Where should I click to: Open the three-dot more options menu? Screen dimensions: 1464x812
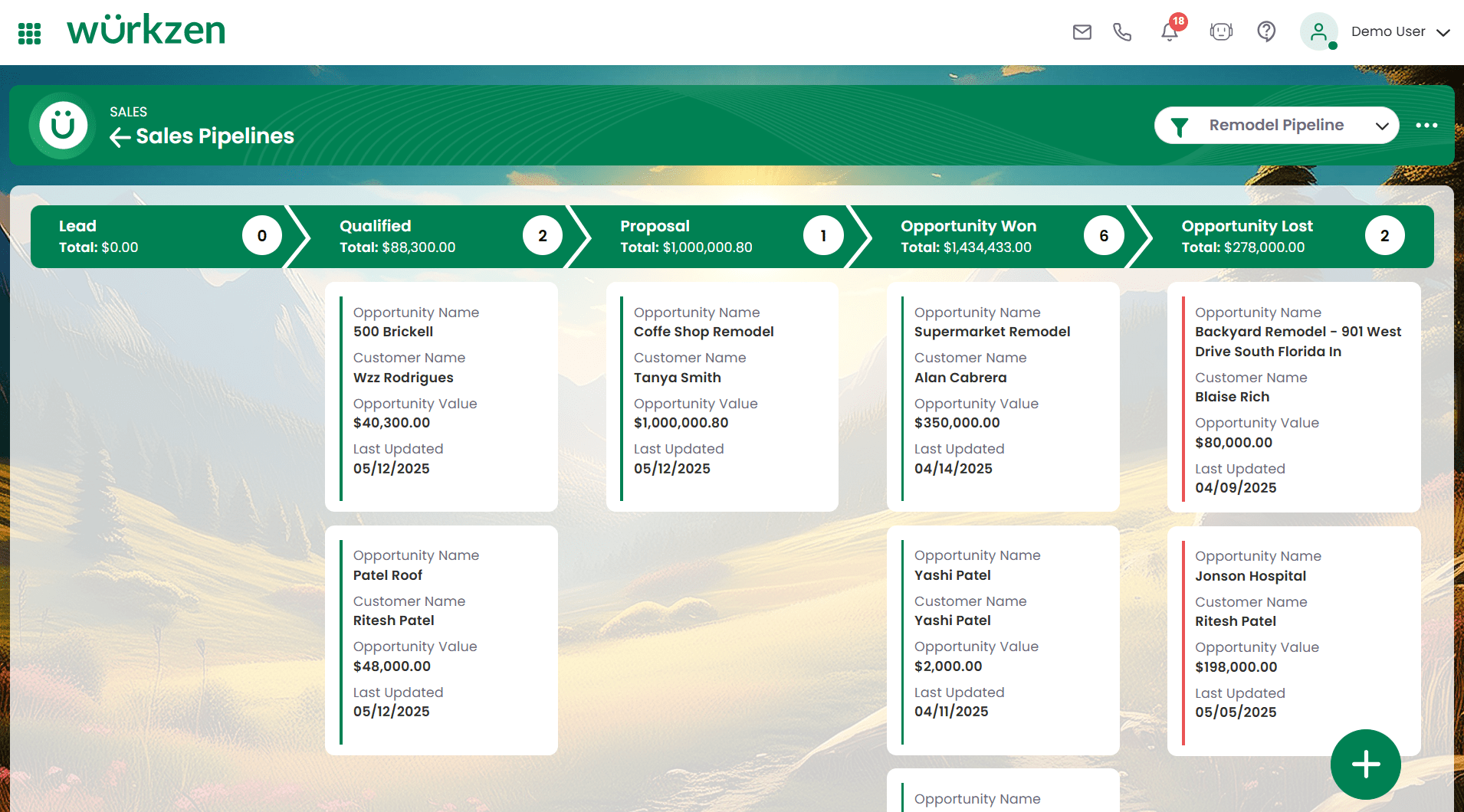tap(1426, 126)
